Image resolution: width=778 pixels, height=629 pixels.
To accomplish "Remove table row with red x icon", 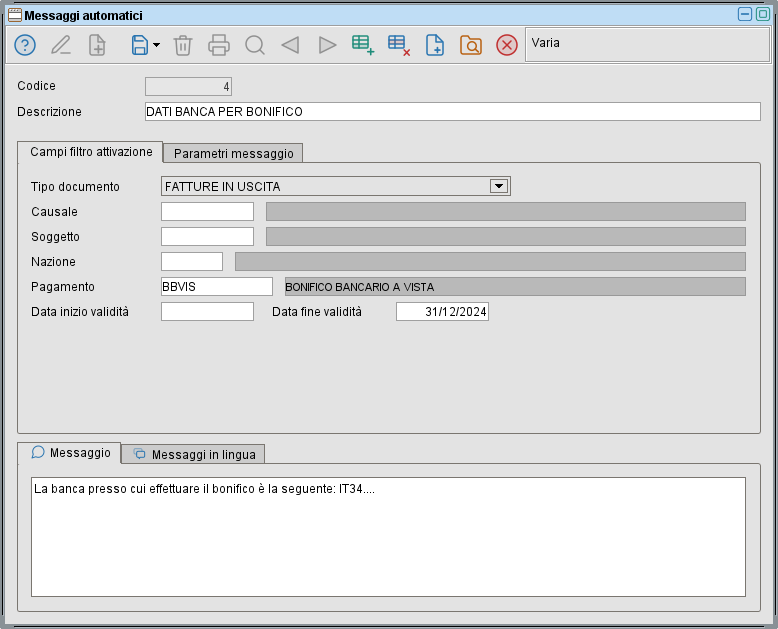I will click(x=399, y=45).
